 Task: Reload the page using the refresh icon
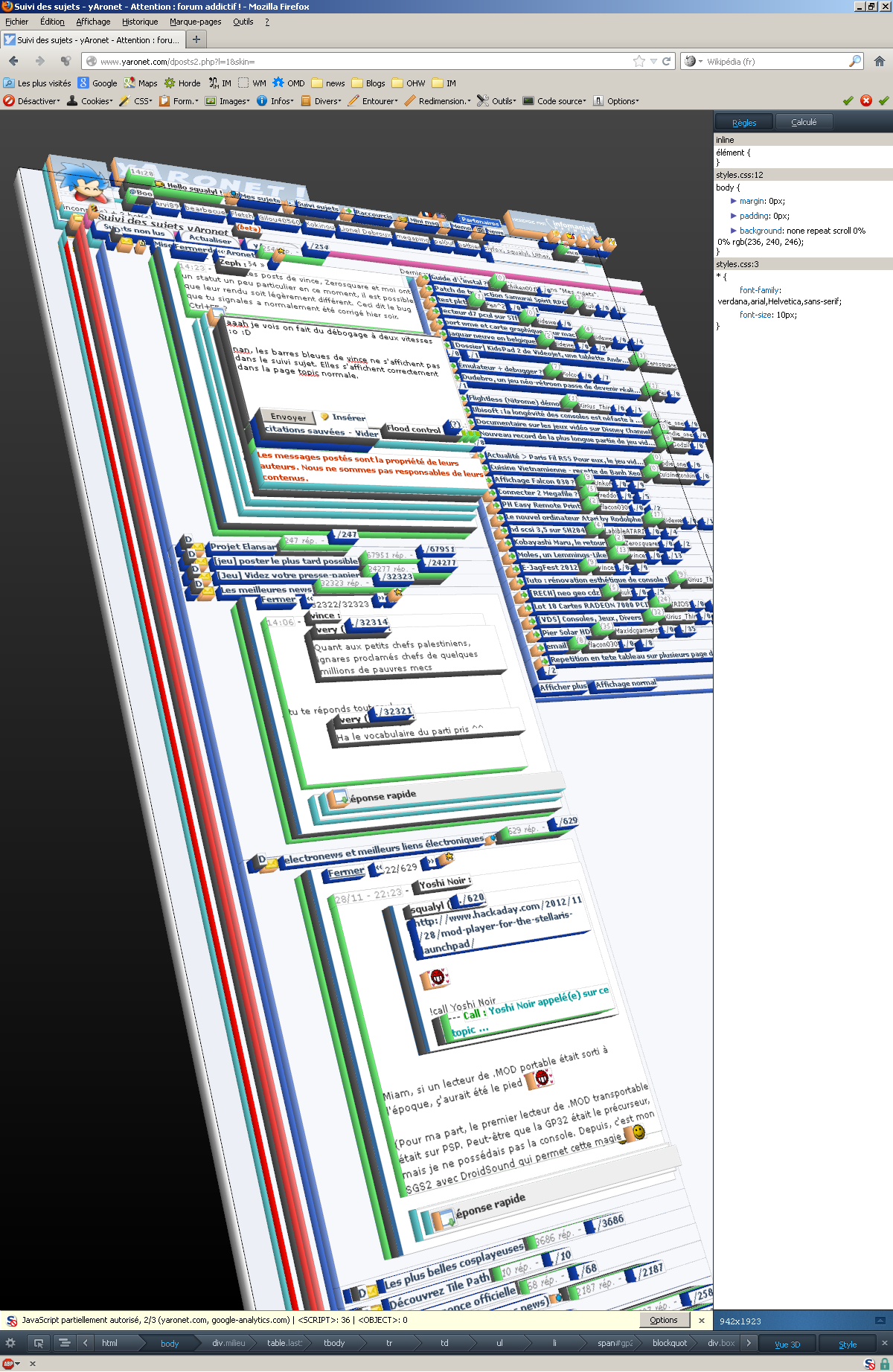(x=667, y=62)
